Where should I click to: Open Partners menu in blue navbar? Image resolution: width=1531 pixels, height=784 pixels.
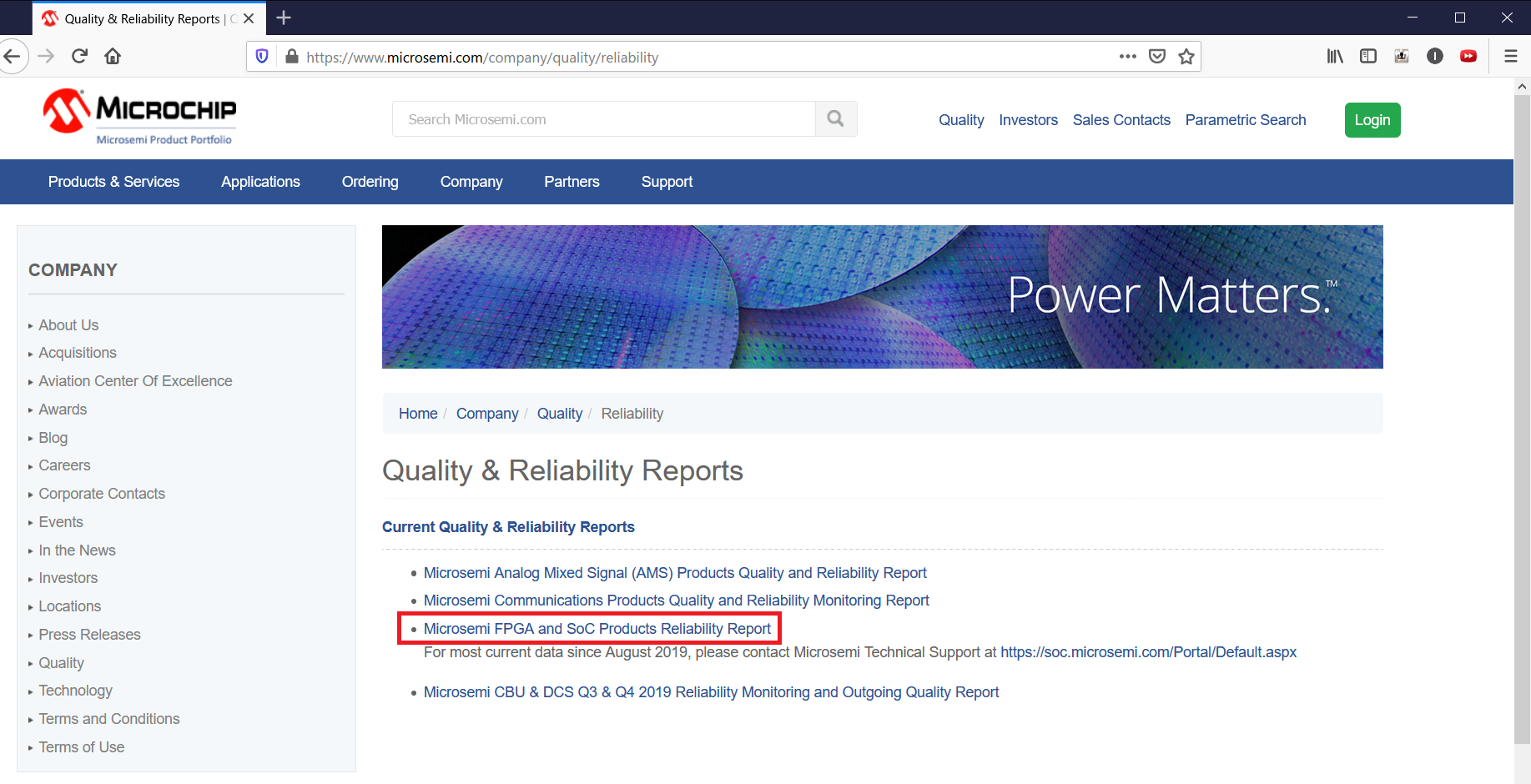pos(572,182)
